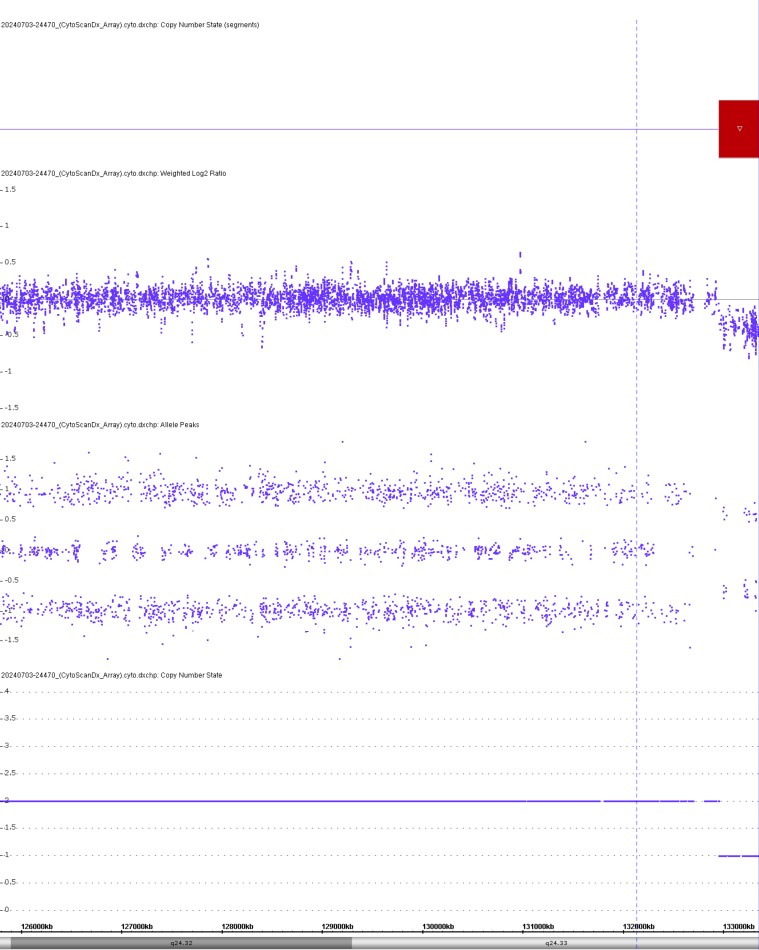Click the Weighted Log2 Ratio track label
The width and height of the screenshot is (759, 950).
pyautogui.click(x=114, y=173)
